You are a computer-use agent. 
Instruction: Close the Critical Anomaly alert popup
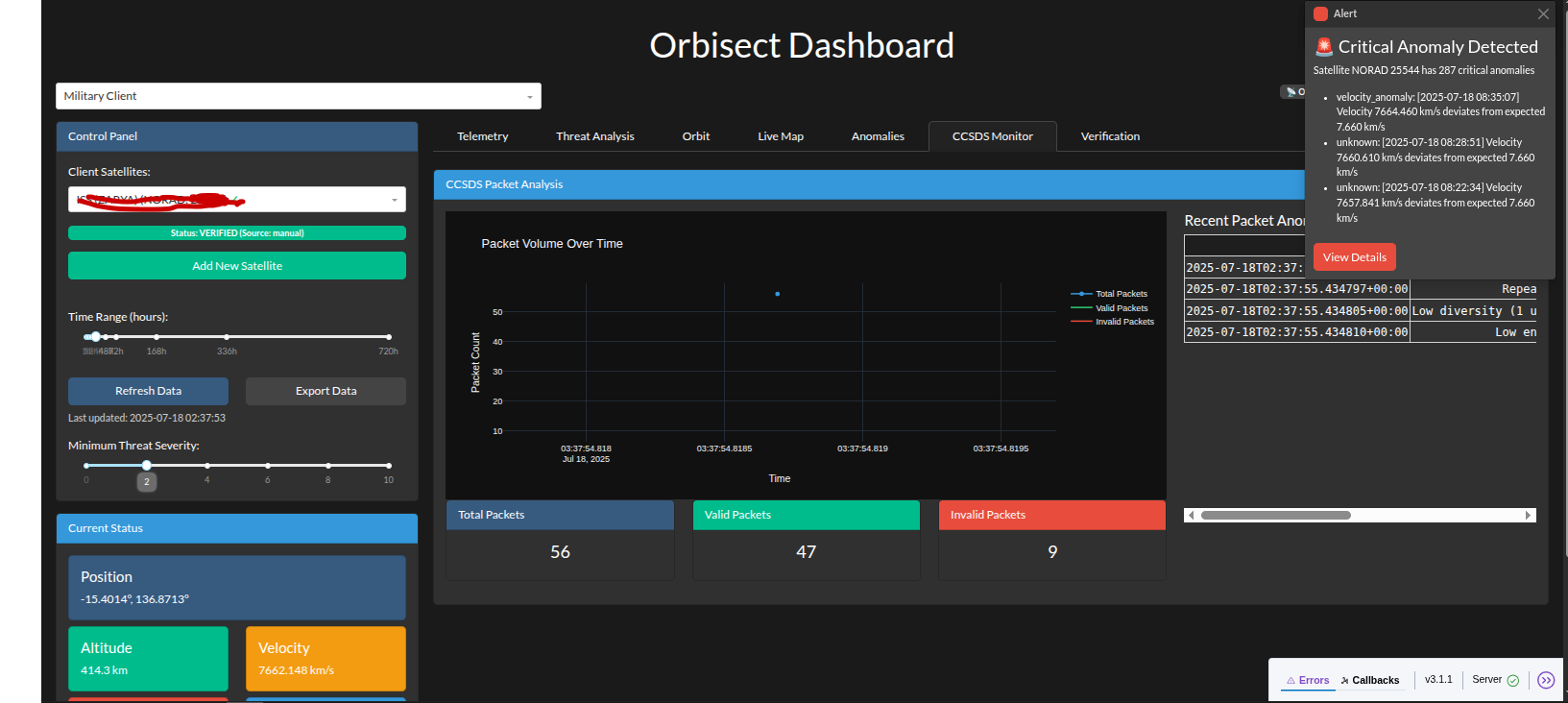(1542, 14)
